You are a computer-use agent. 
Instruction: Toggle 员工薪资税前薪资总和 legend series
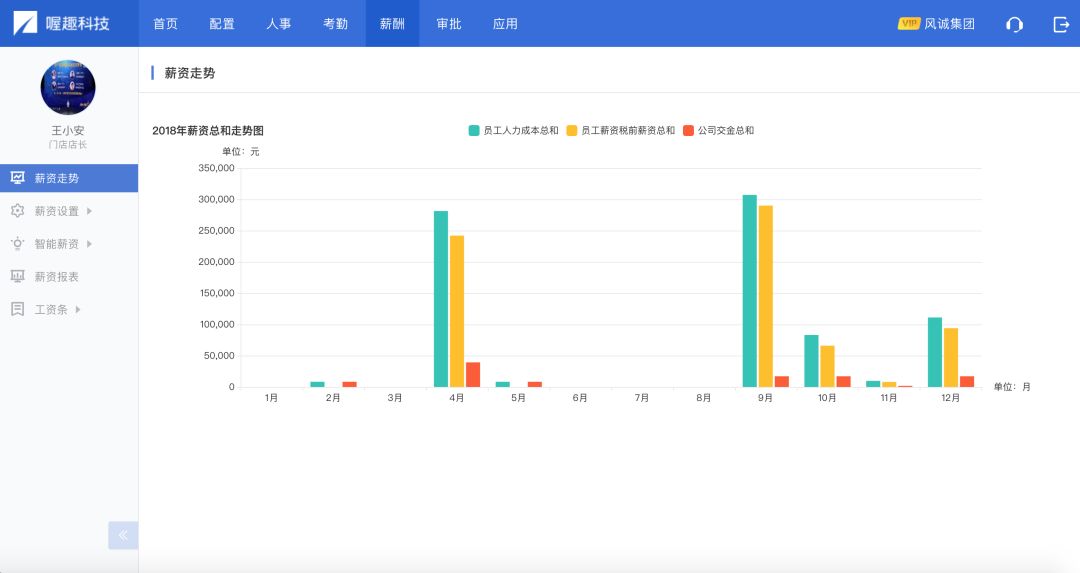(621, 130)
